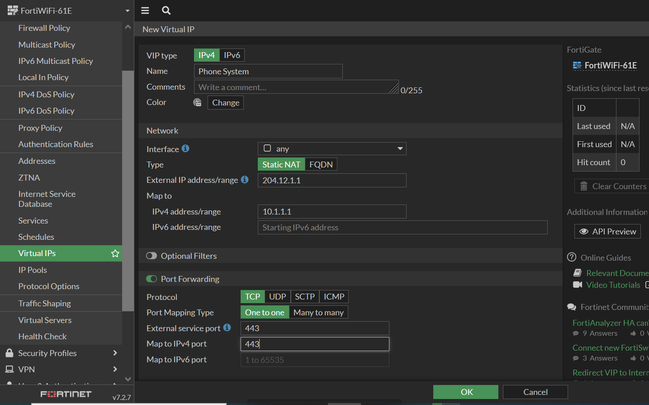The height and width of the screenshot is (405, 649).
Task: Select IPv6 as VIP type
Action: click(231, 56)
